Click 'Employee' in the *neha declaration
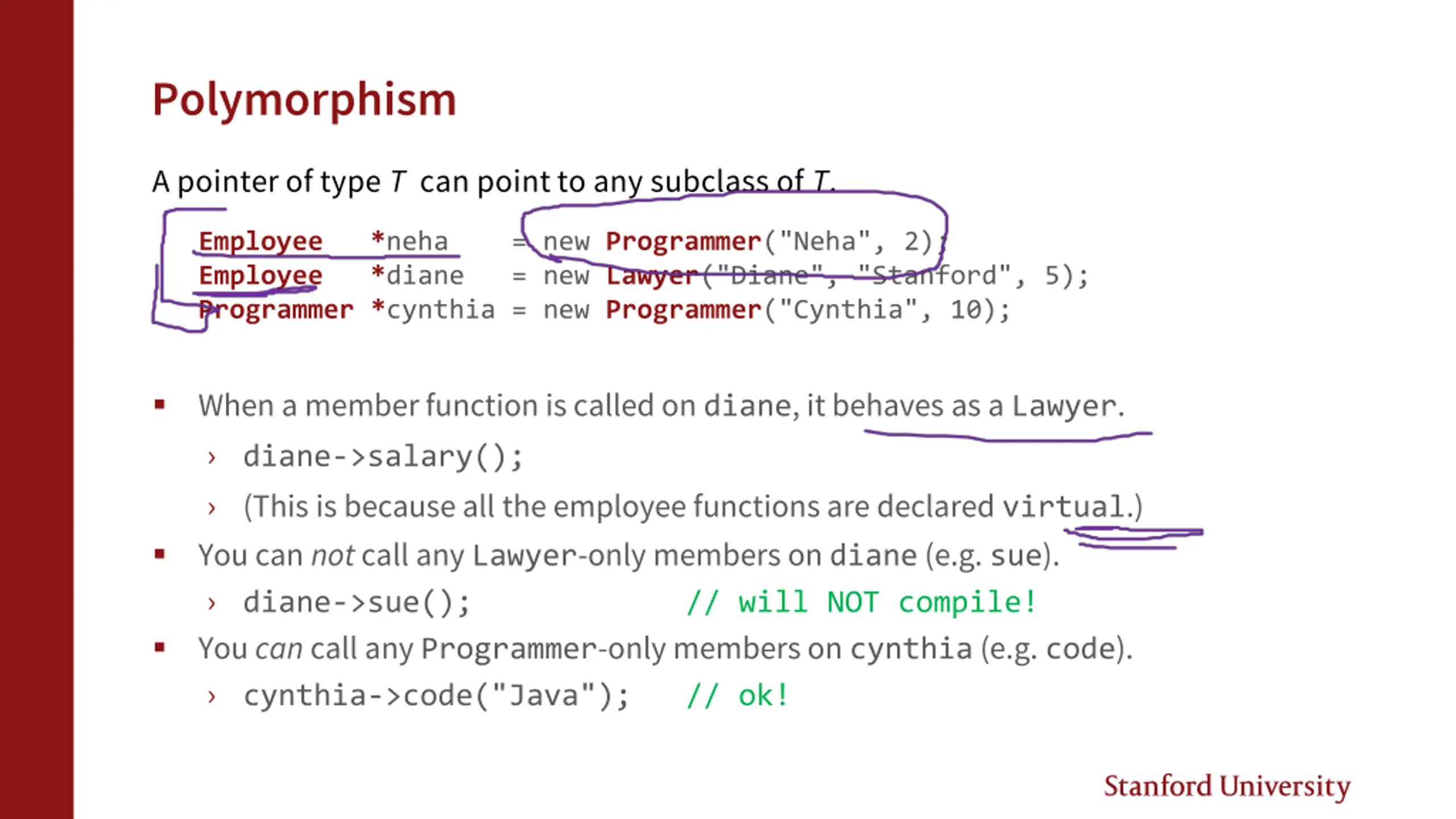The width and height of the screenshot is (1456, 819). pyautogui.click(x=260, y=242)
